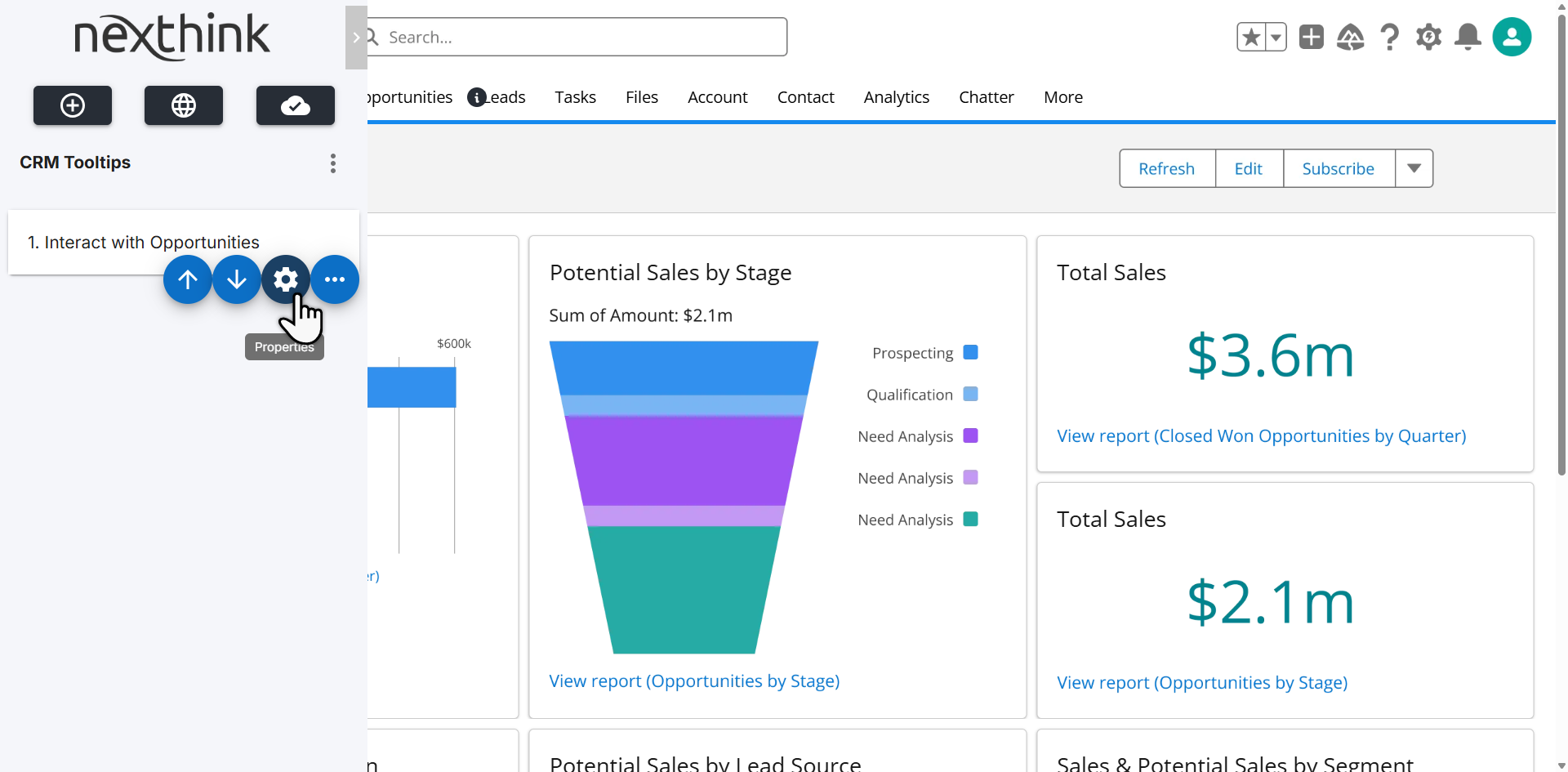1568x772 pixels.
Task: Move step up with arrow button
Action: 188,279
